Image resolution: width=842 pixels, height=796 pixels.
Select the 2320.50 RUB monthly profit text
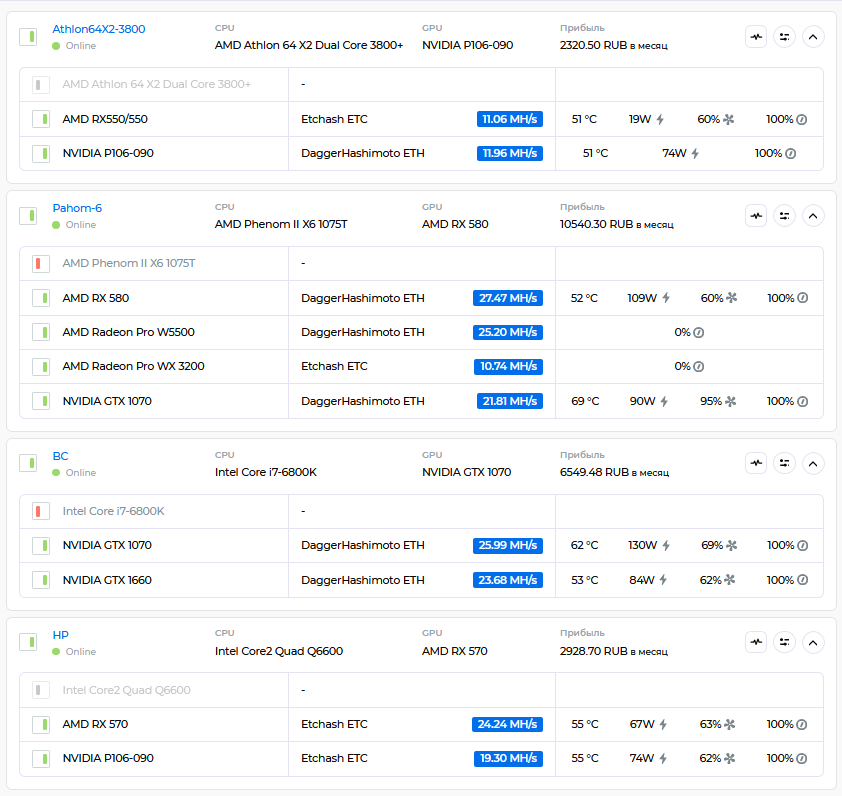coord(614,46)
